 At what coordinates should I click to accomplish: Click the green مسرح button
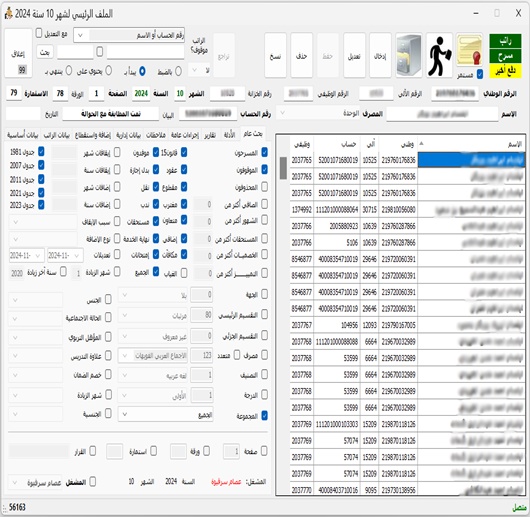point(505,56)
